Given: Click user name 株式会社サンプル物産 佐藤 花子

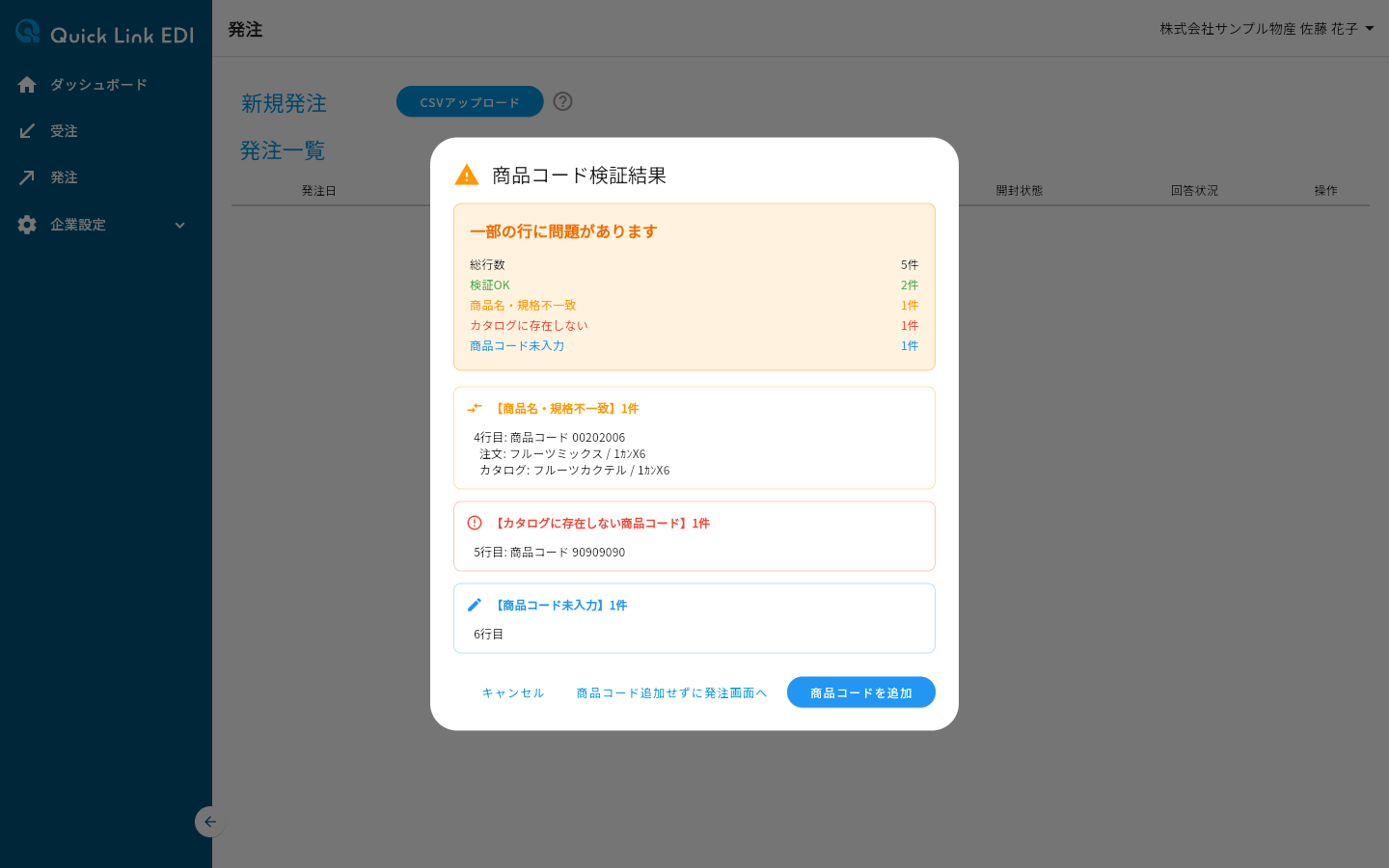Looking at the screenshot, I should (x=1259, y=29).
